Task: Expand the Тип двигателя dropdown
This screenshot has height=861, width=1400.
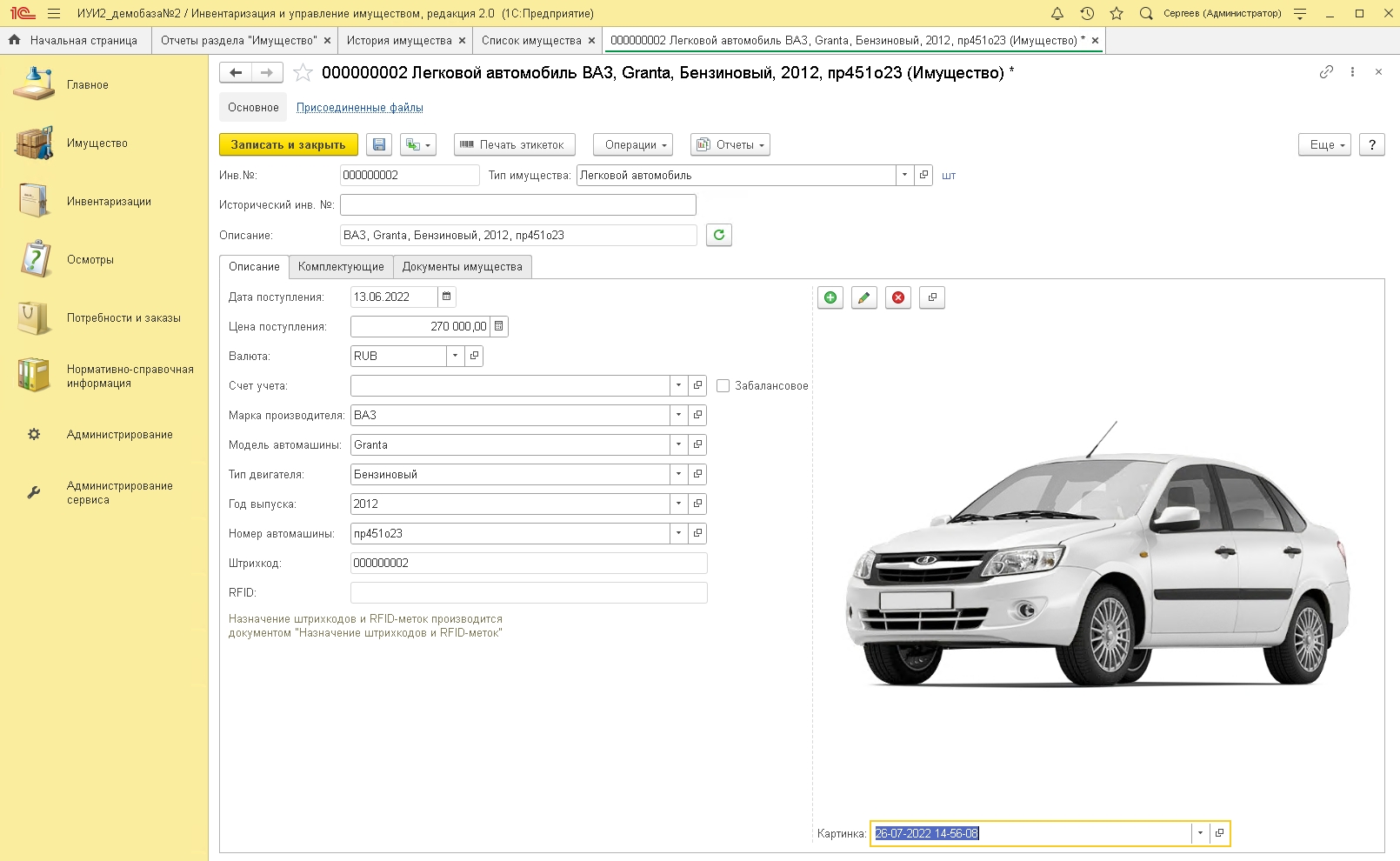Action: coord(678,474)
